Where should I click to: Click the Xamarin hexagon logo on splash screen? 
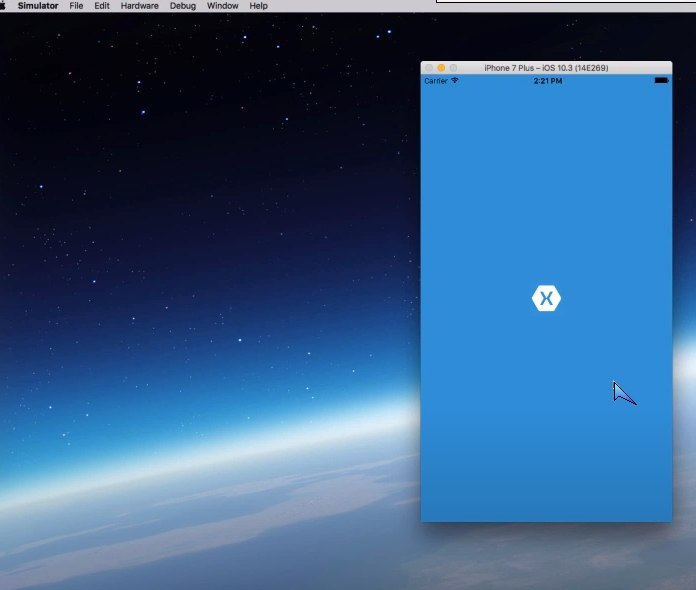[x=546, y=298]
